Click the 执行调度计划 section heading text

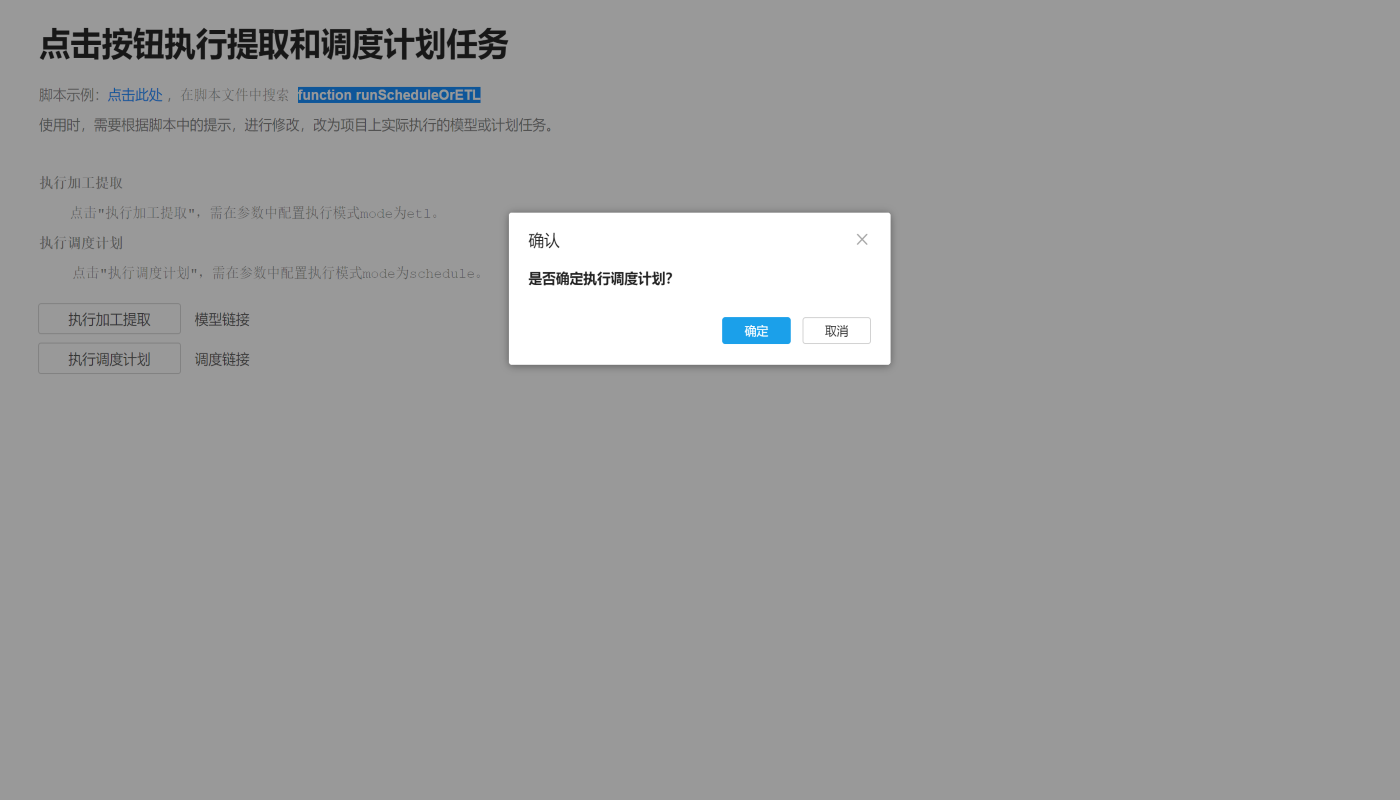81,243
